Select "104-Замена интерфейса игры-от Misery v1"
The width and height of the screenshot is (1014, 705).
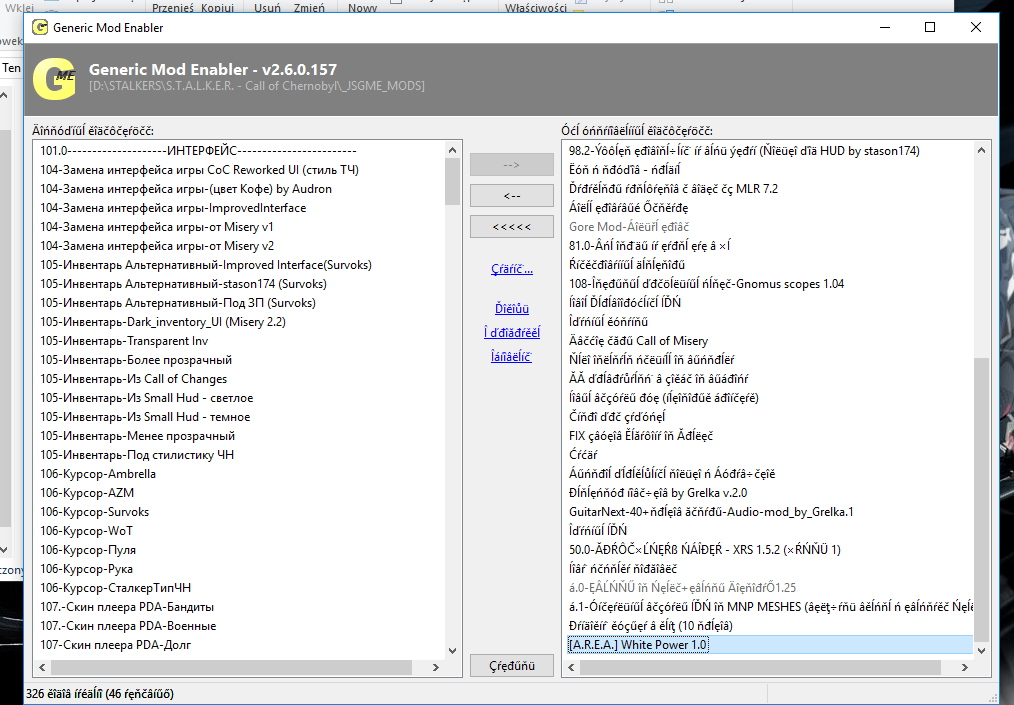(x=143, y=227)
